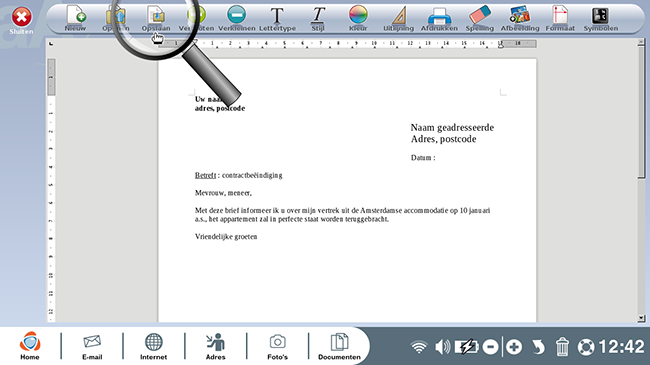
Task: Print the document with Afdrukken
Action: 439,19
